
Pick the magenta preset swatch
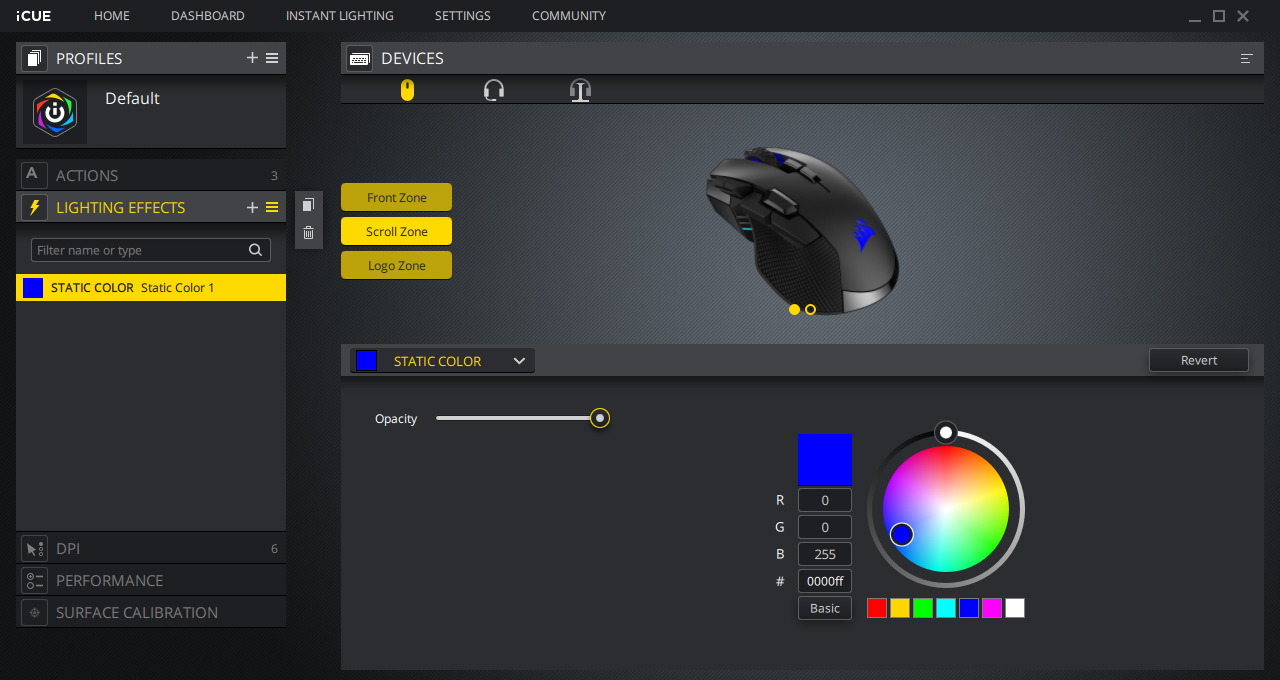[992, 608]
